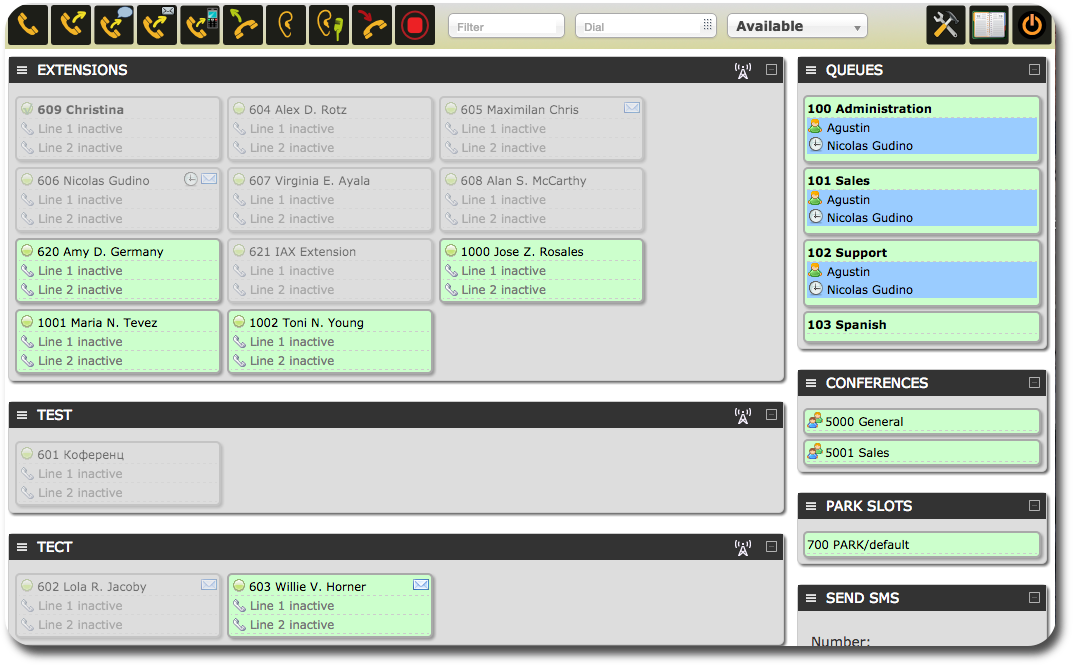The image size is (1073, 665).
Task: Collapse the QUEUES panel with its minimize box
Action: 1034,70
